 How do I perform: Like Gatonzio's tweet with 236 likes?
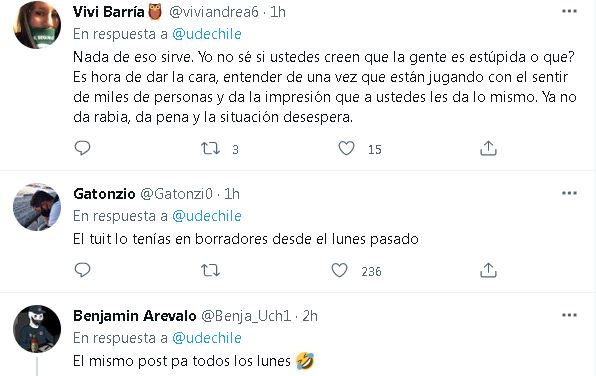(339, 270)
